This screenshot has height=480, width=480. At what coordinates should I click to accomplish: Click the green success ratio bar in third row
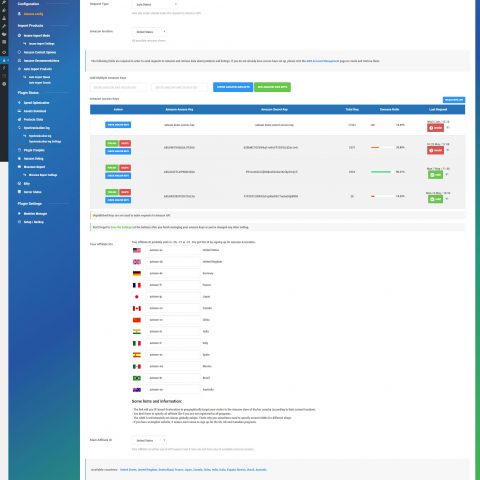coord(381,172)
